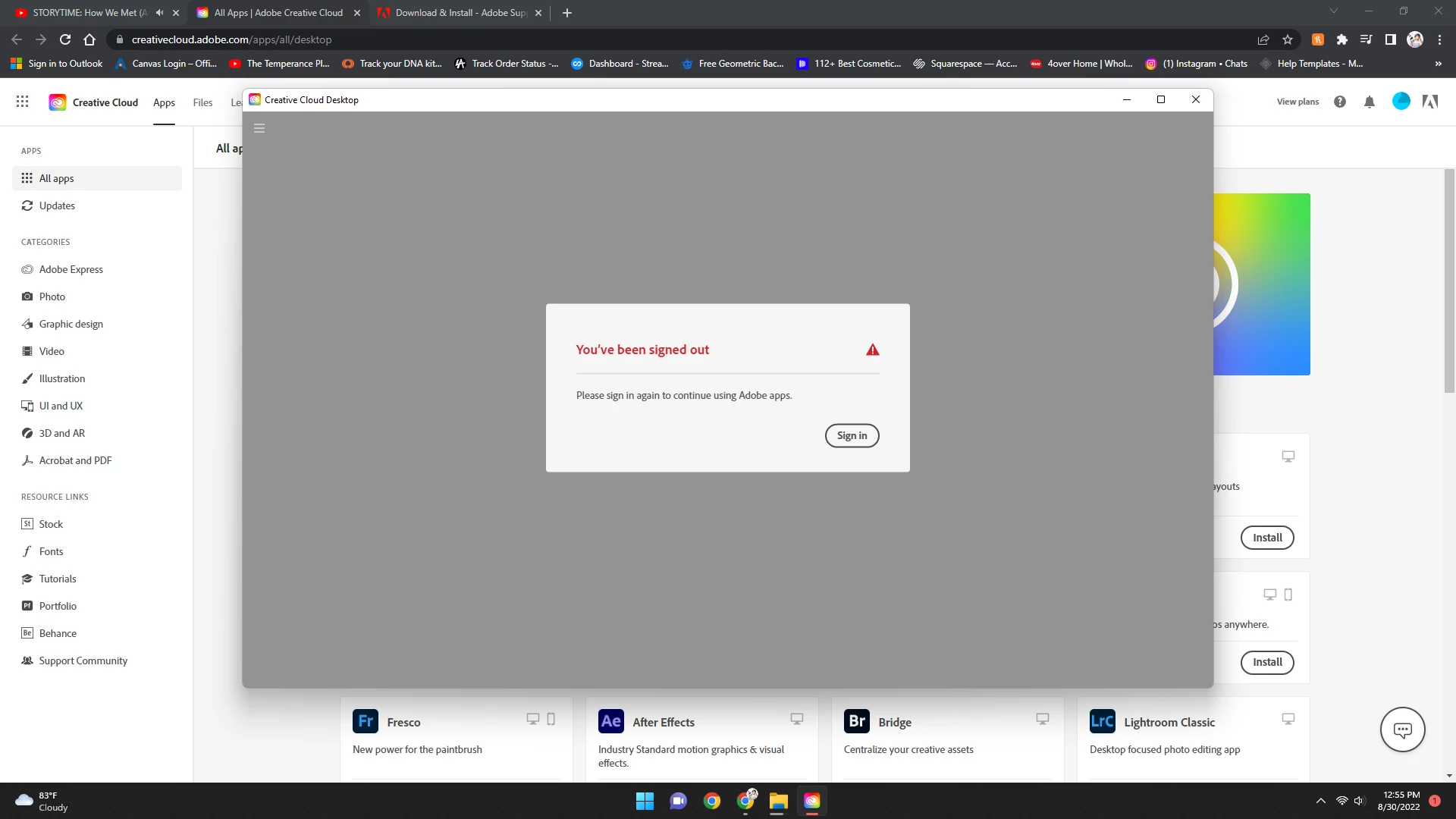Click the View plans link
Screen dimensions: 1456x819
[x=1298, y=102]
